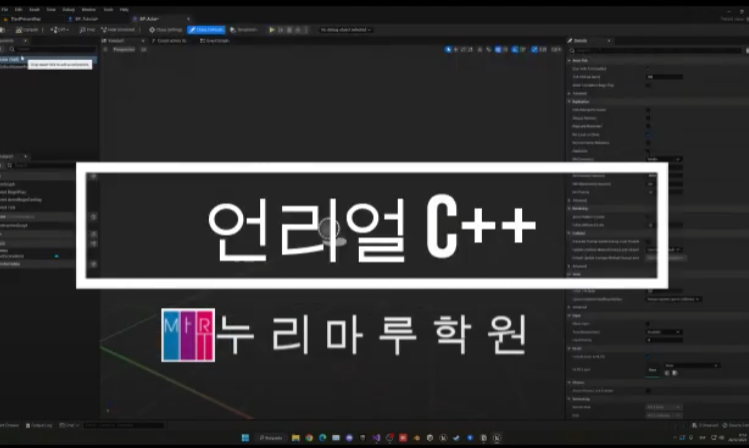This screenshot has height=448, width=749.
Task: Open Class Settings from the toolbar
Action: pyautogui.click(x=165, y=30)
